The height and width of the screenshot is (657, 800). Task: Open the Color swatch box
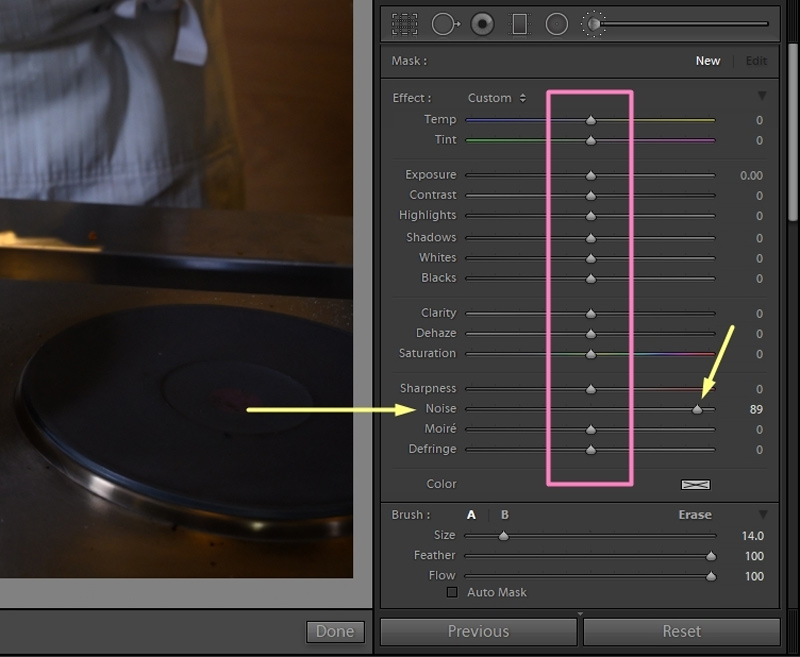click(x=694, y=484)
